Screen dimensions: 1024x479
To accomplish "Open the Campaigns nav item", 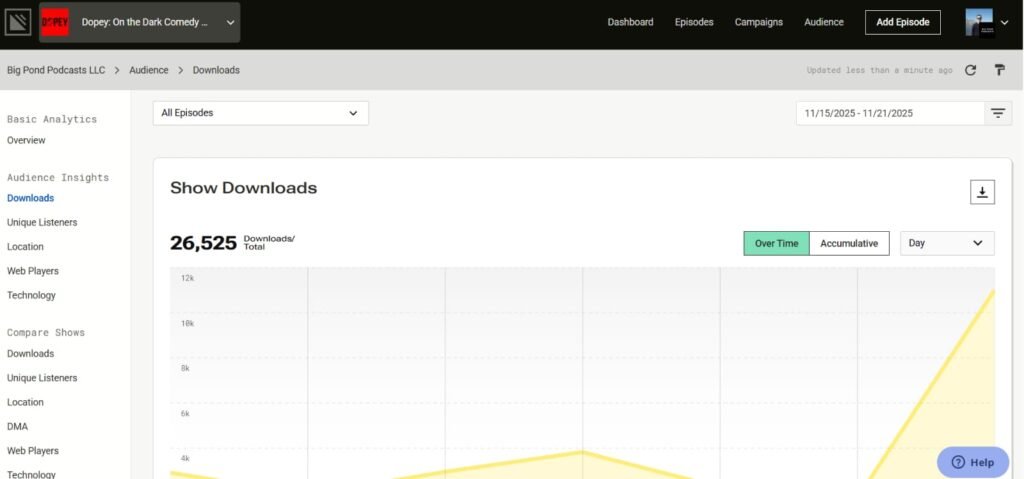I will (x=759, y=22).
